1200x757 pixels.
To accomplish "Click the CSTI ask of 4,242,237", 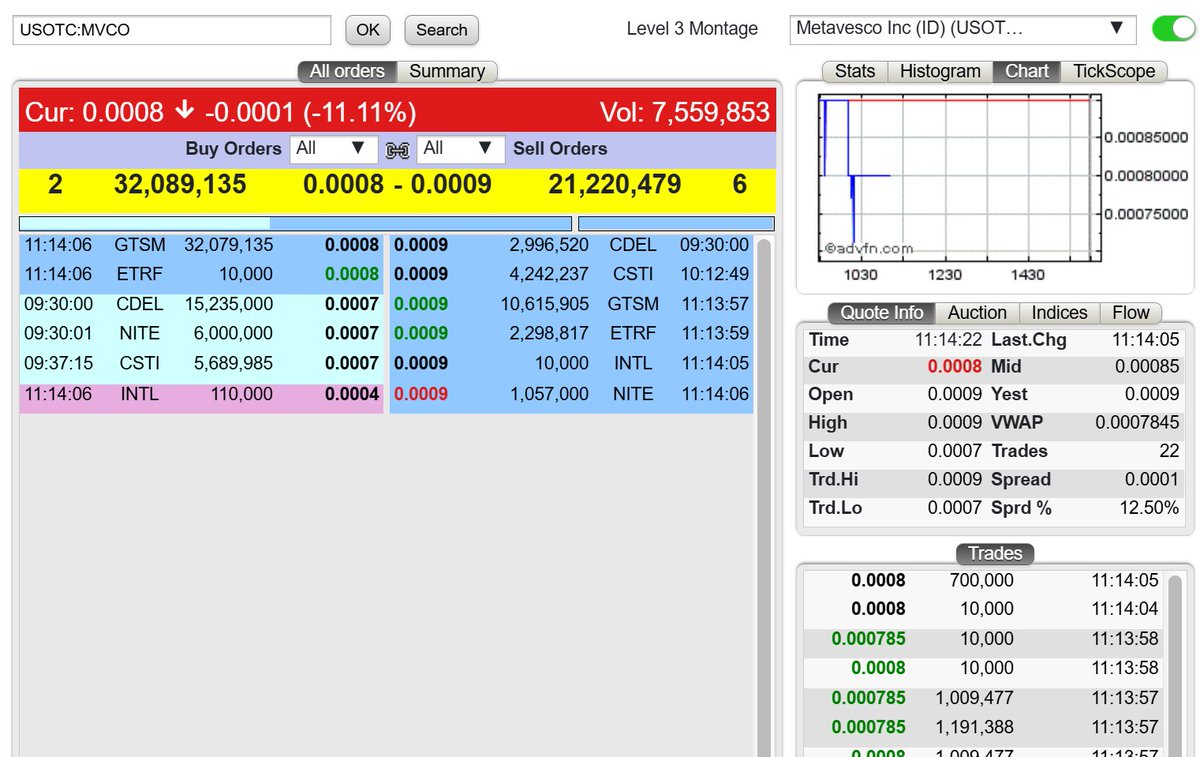I will [x=571, y=274].
